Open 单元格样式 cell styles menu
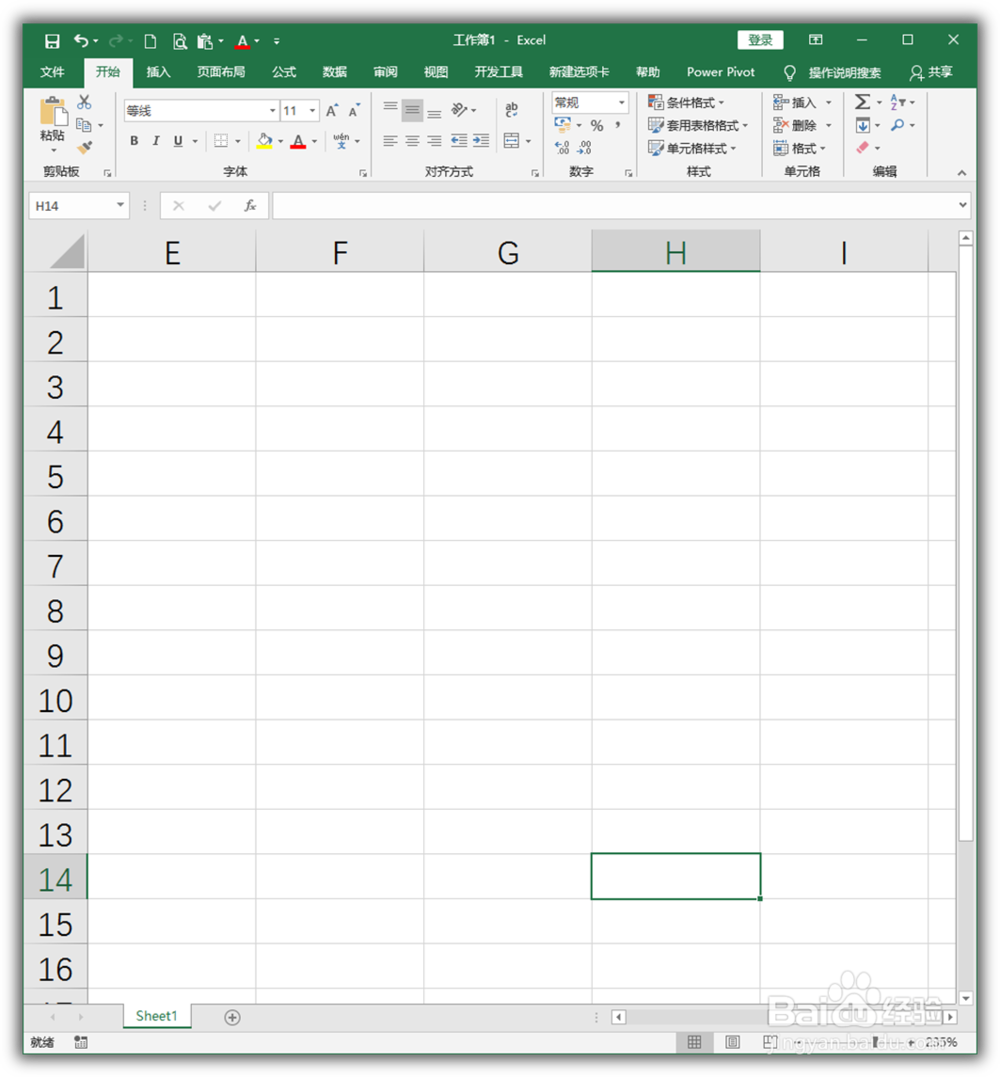 point(692,148)
